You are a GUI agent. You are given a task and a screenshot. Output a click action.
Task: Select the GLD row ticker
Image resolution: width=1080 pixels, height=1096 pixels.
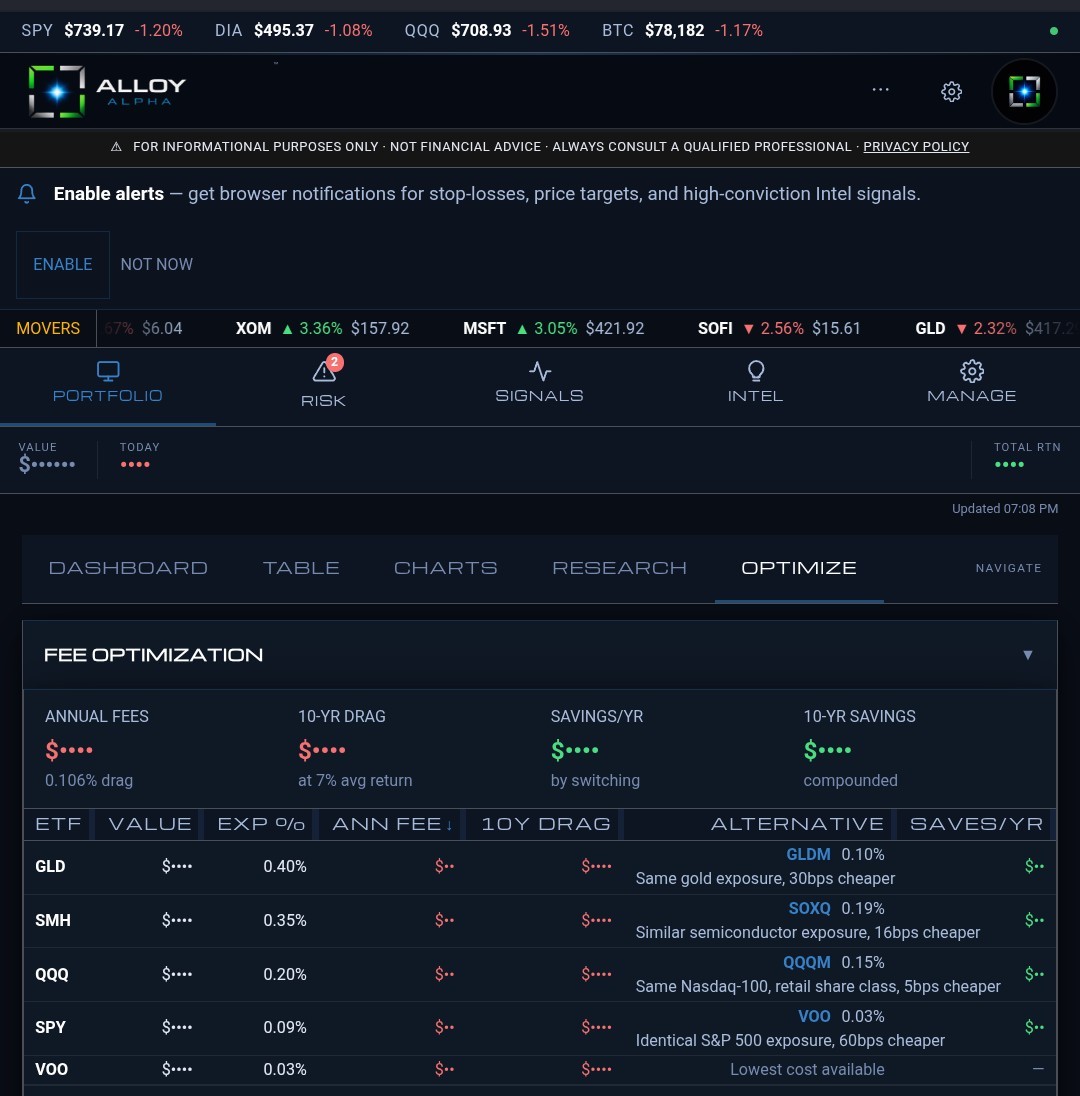(x=50, y=866)
